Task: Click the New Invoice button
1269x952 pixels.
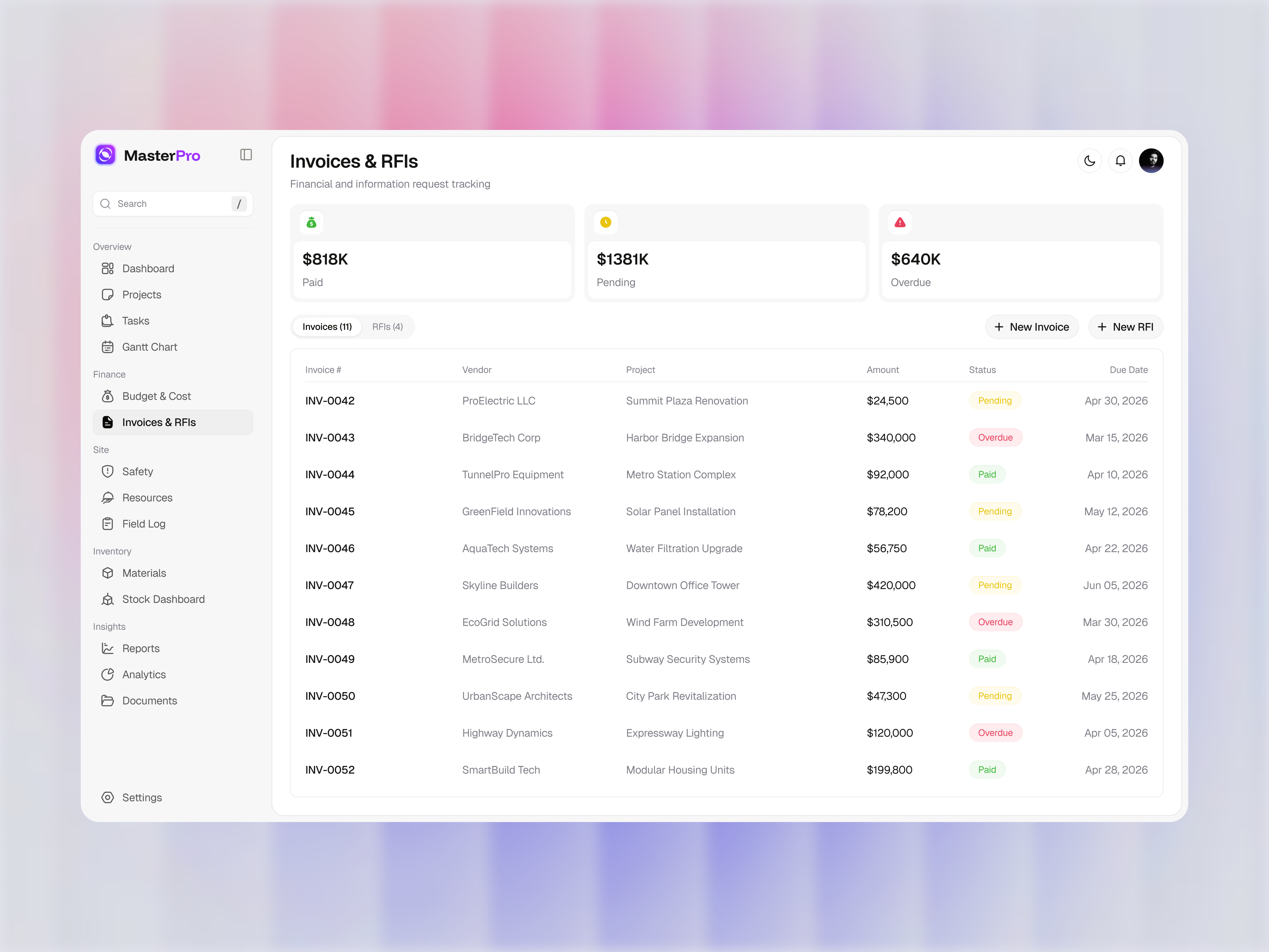Action: 1032,327
